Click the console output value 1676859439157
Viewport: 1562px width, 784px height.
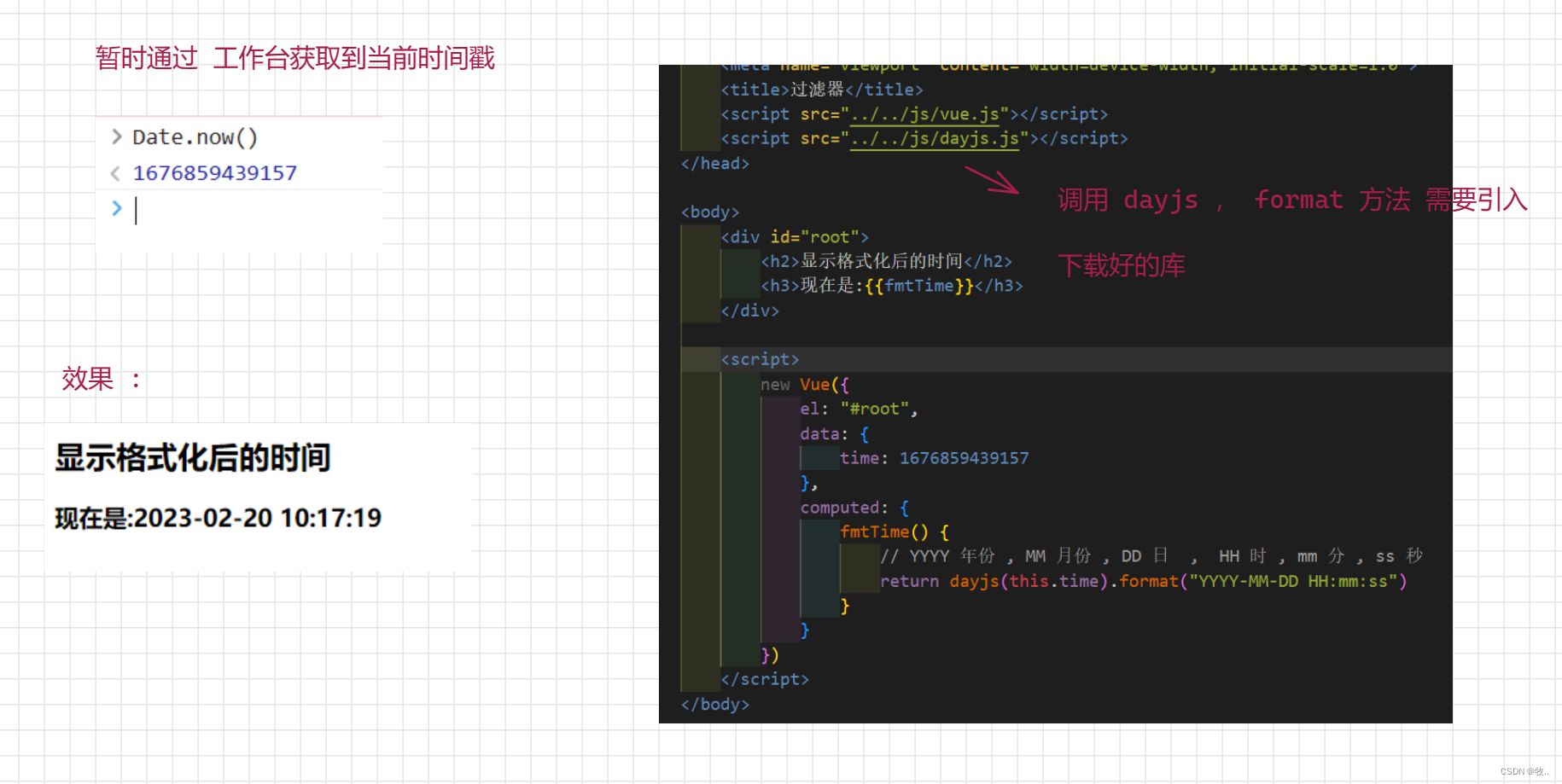[215, 173]
